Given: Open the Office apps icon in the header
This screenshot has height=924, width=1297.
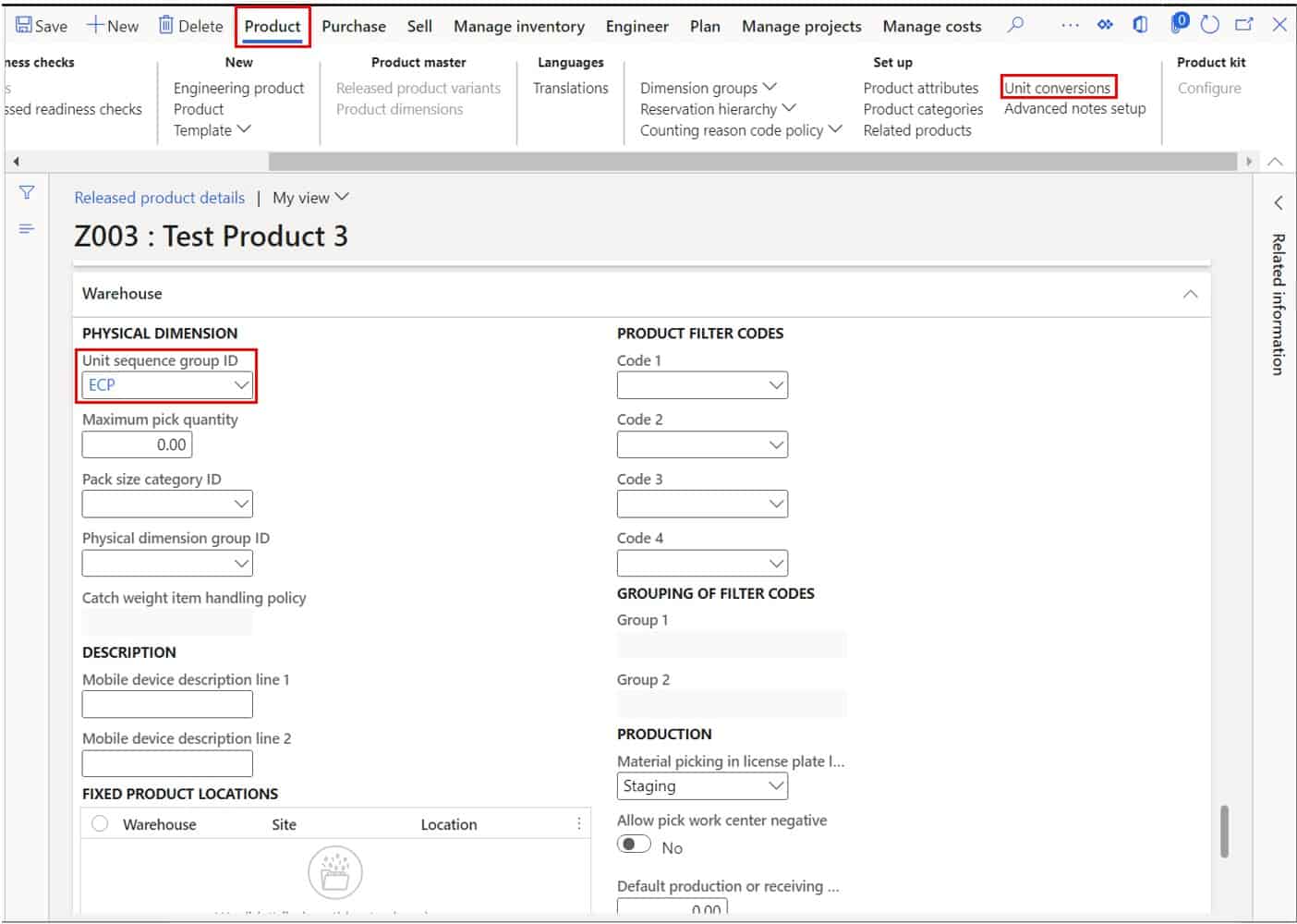Looking at the screenshot, I should 1140,25.
